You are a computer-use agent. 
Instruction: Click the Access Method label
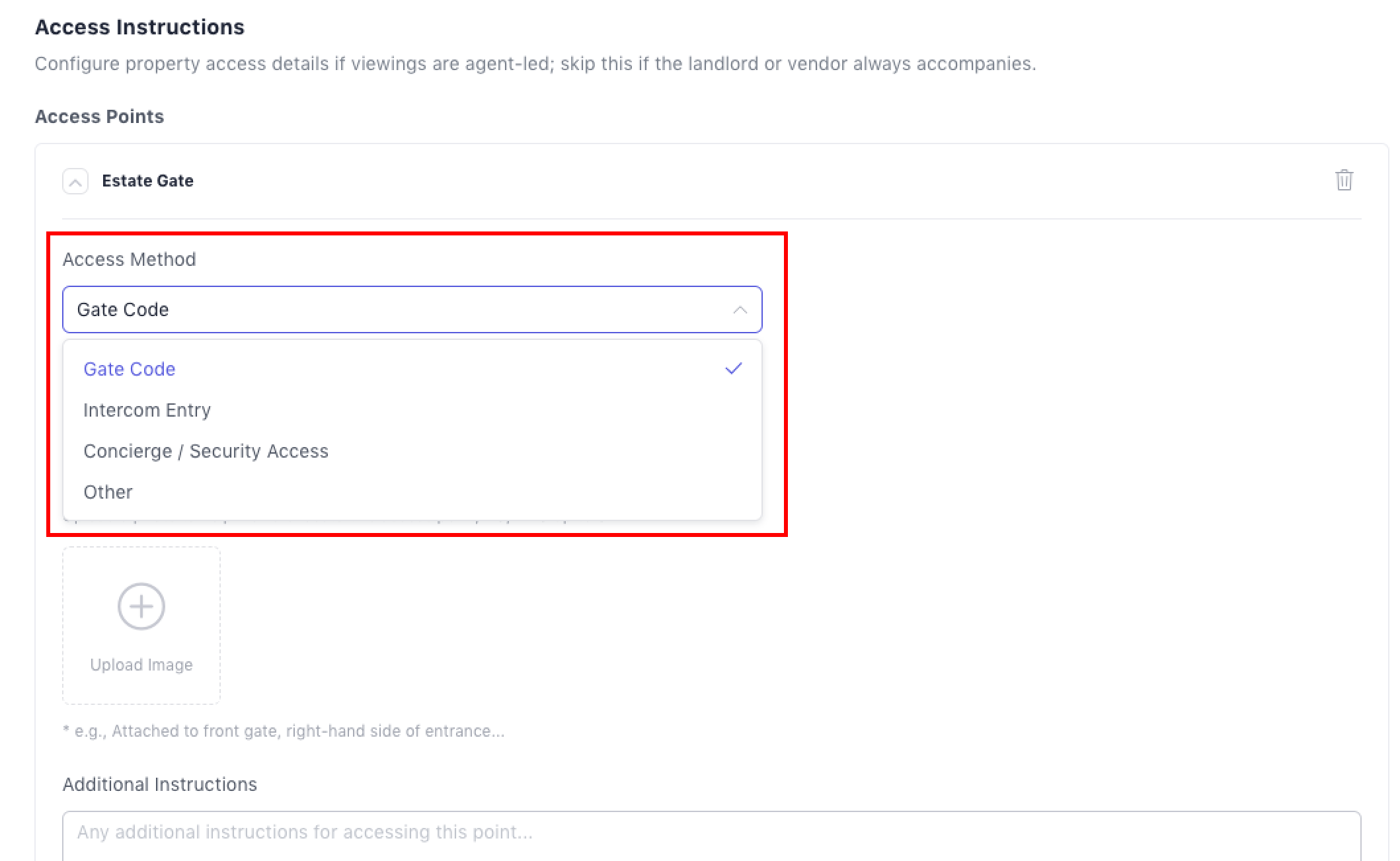tap(129, 259)
